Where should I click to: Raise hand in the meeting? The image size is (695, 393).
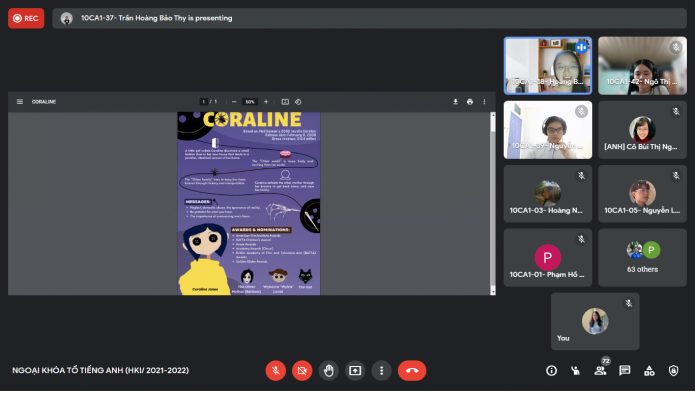[x=328, y=370]
